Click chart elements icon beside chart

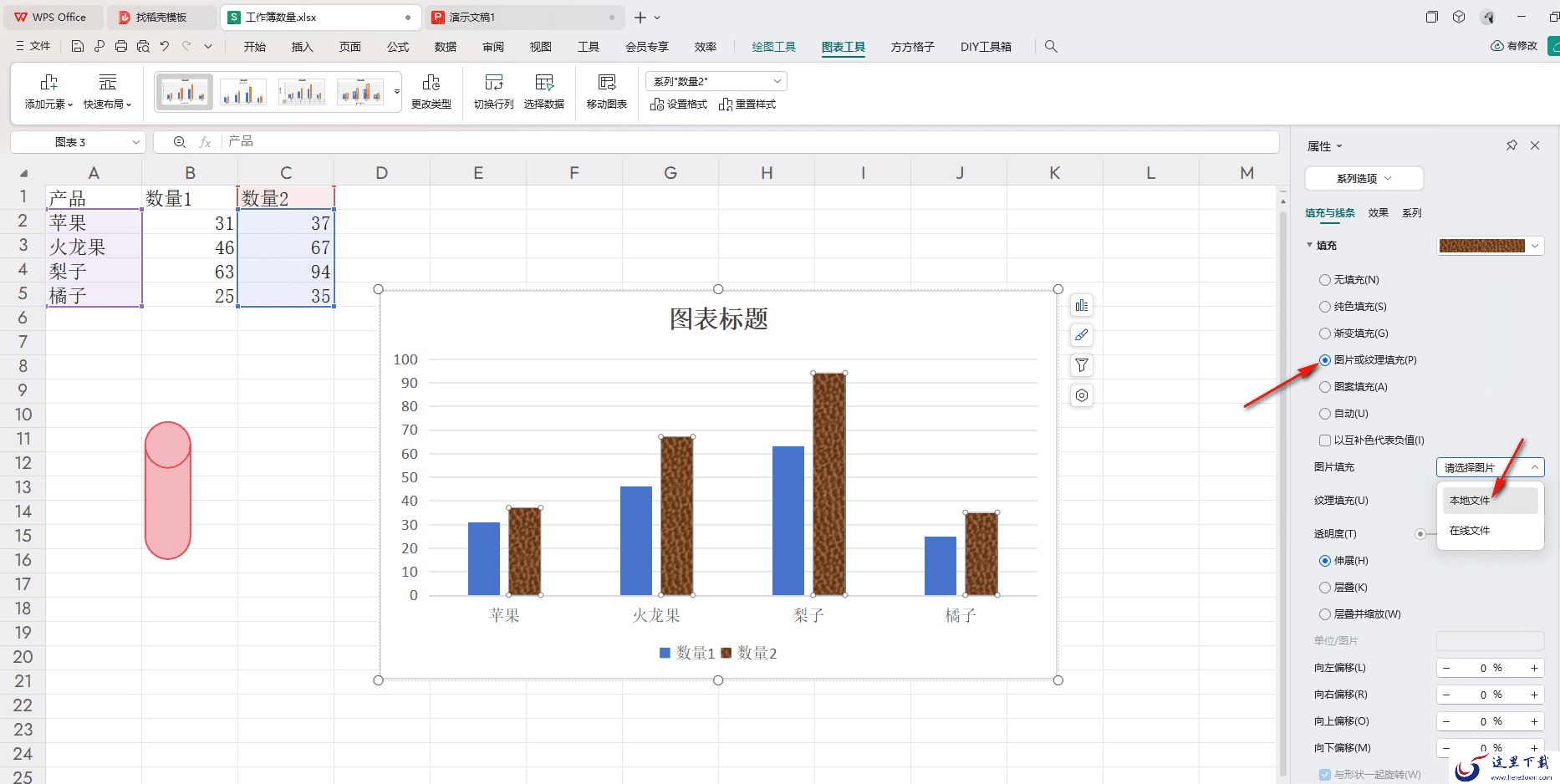click(1082, 306)
